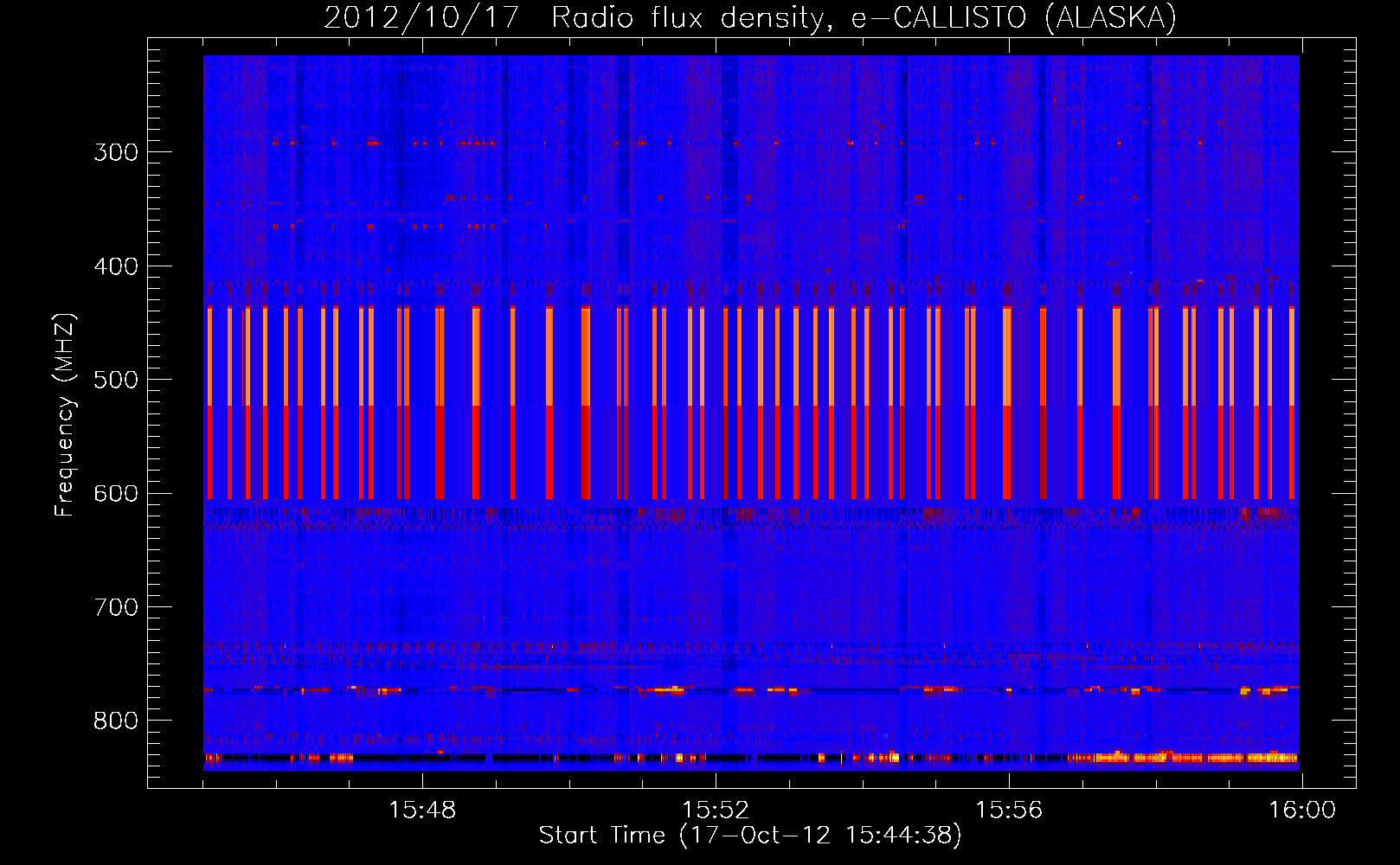Click the 15:48 time tick label

pyautogui.click(x=422, y=811)
